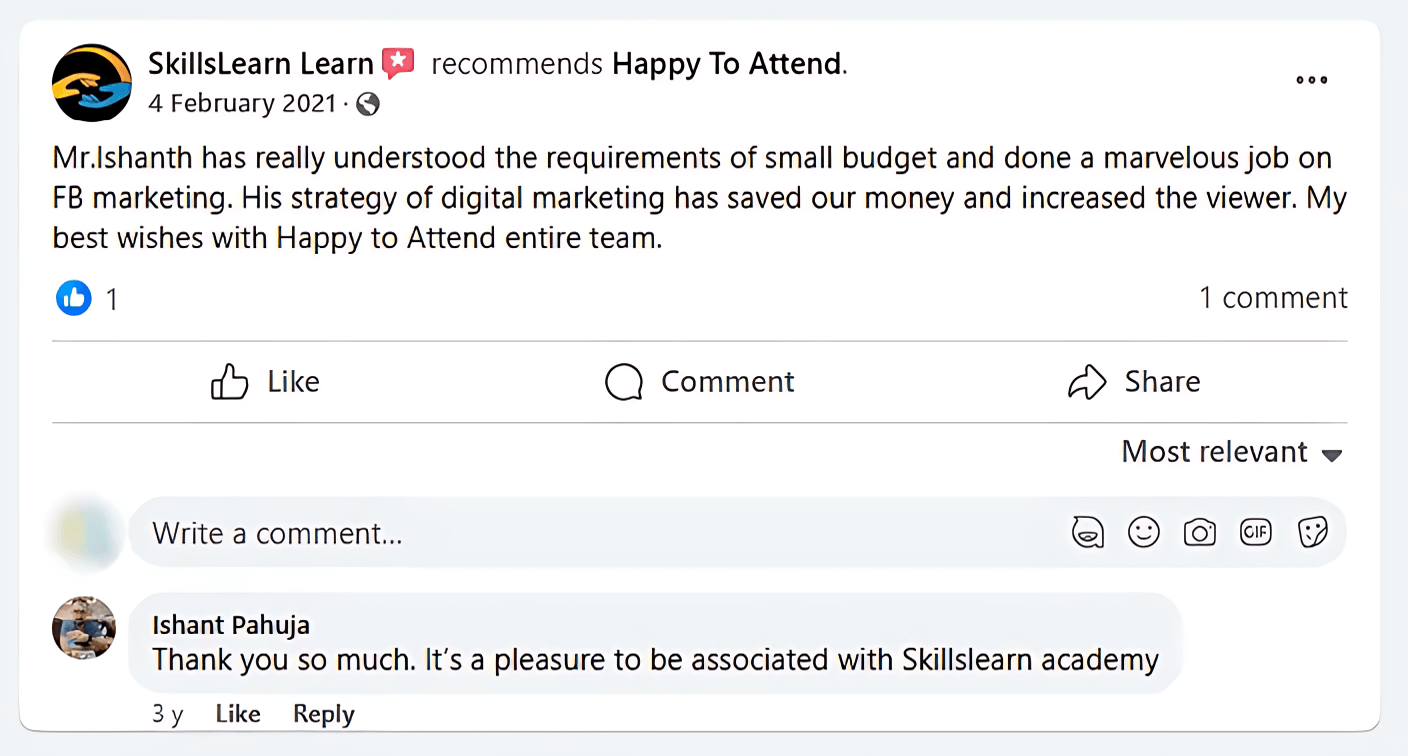Screen dimensions: 1408x756
Task: Open the emoji picker in comment box
Action: pos(1143,533)
